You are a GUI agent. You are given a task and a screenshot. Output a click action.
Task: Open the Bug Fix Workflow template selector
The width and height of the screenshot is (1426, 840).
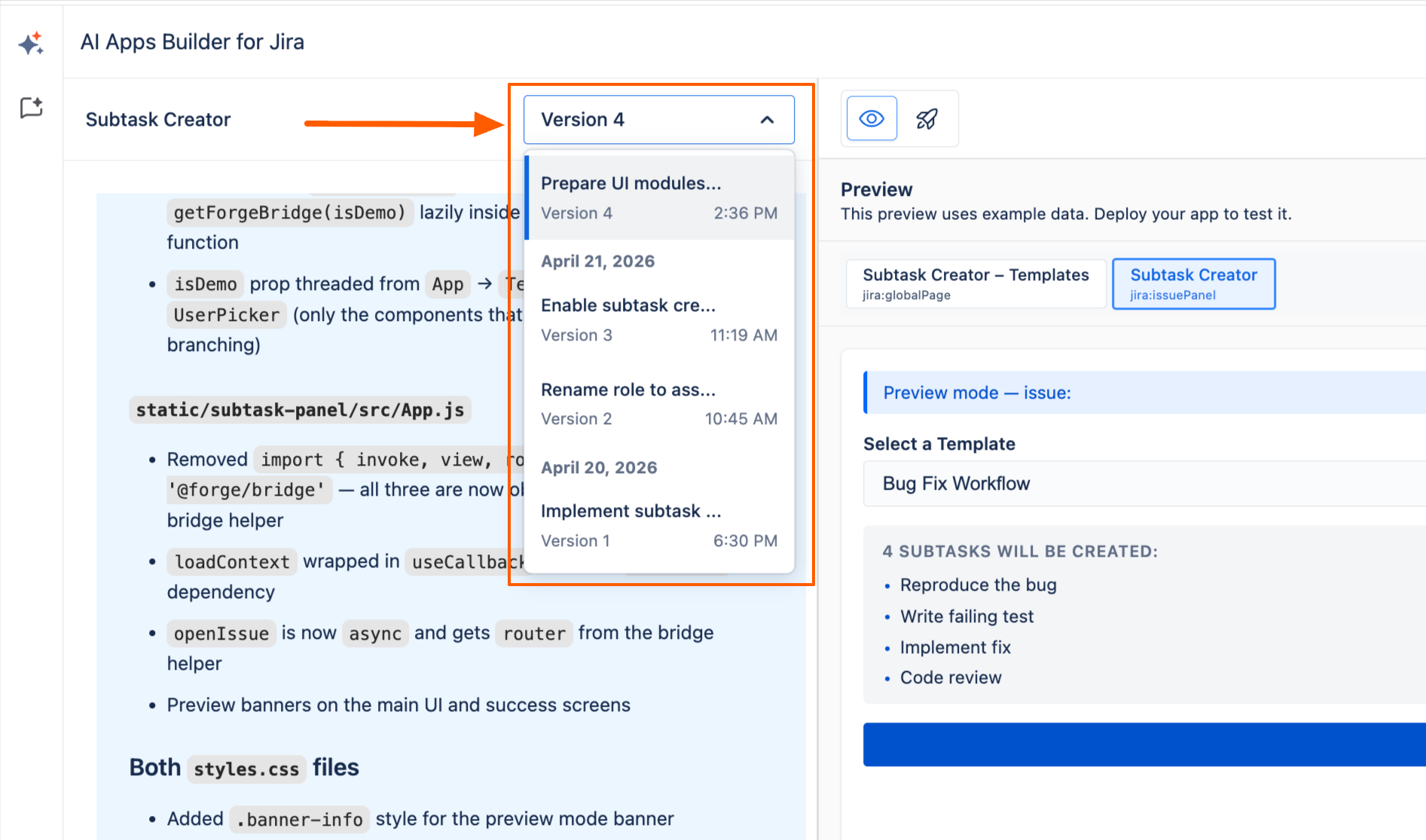pos(1144,484)
